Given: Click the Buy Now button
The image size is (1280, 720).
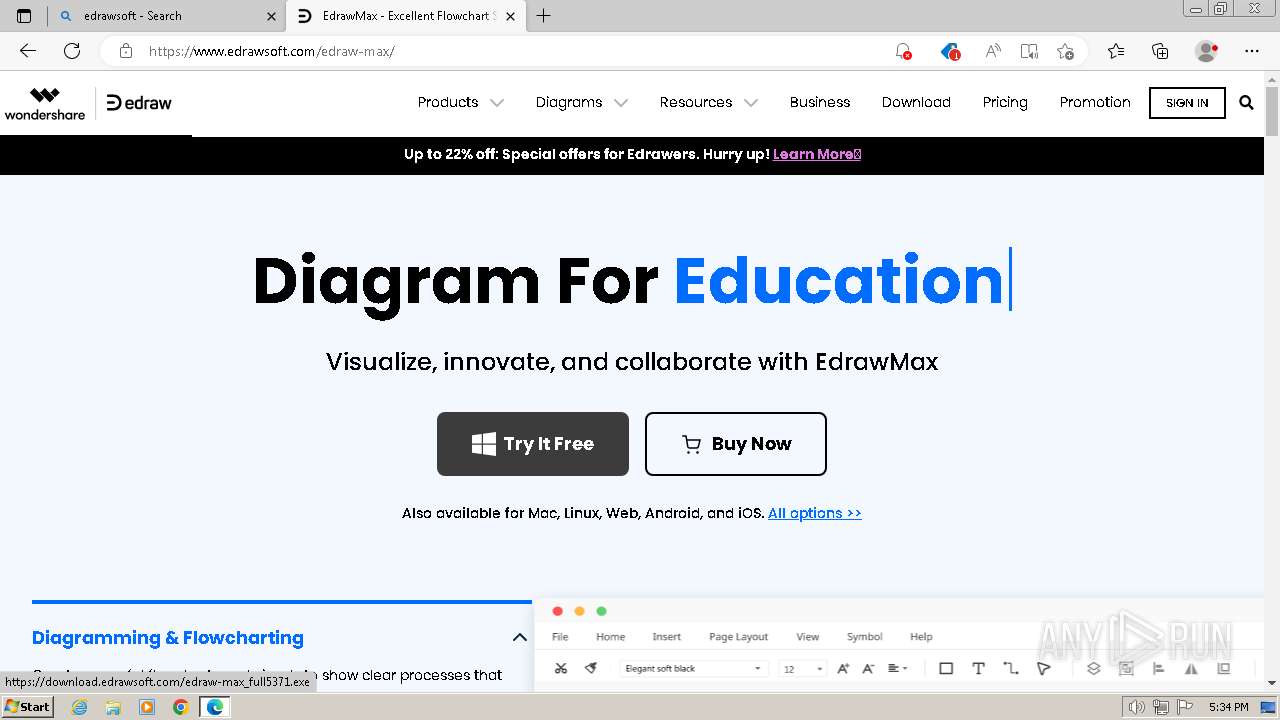Looking at the screenshot, I should (736, 444).
